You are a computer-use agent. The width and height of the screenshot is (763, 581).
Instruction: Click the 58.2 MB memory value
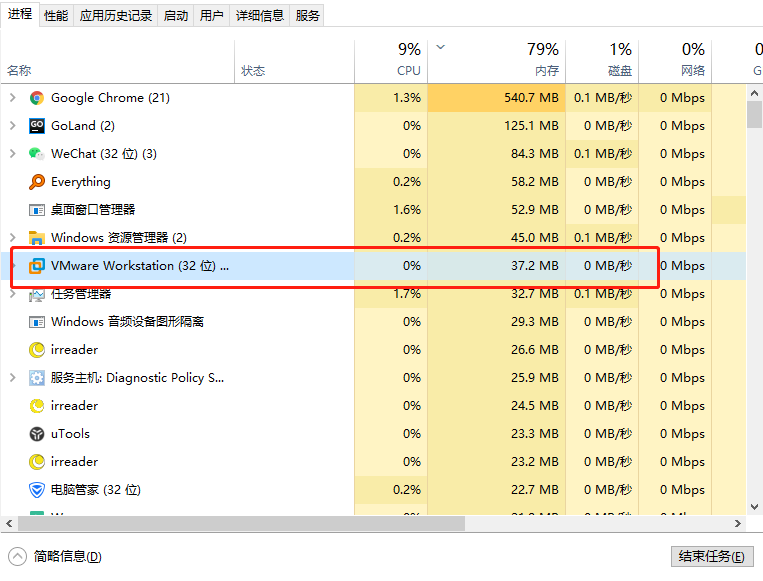point(535,182)
